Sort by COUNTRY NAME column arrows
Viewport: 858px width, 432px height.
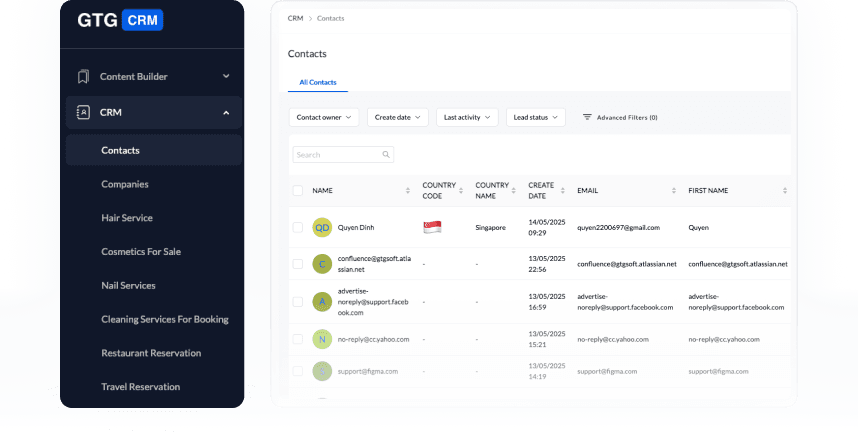pos(513,191)
